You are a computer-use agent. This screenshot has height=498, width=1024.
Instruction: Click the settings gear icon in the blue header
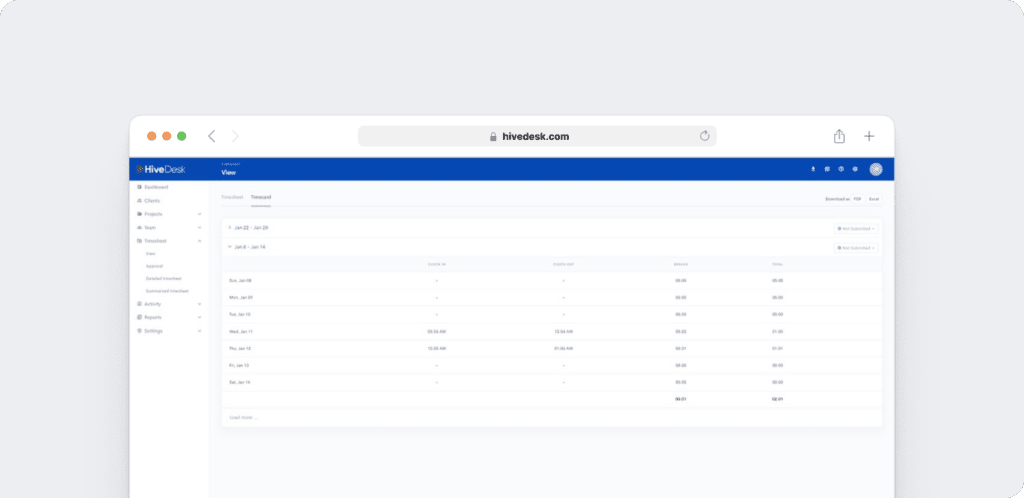[855, 169]
